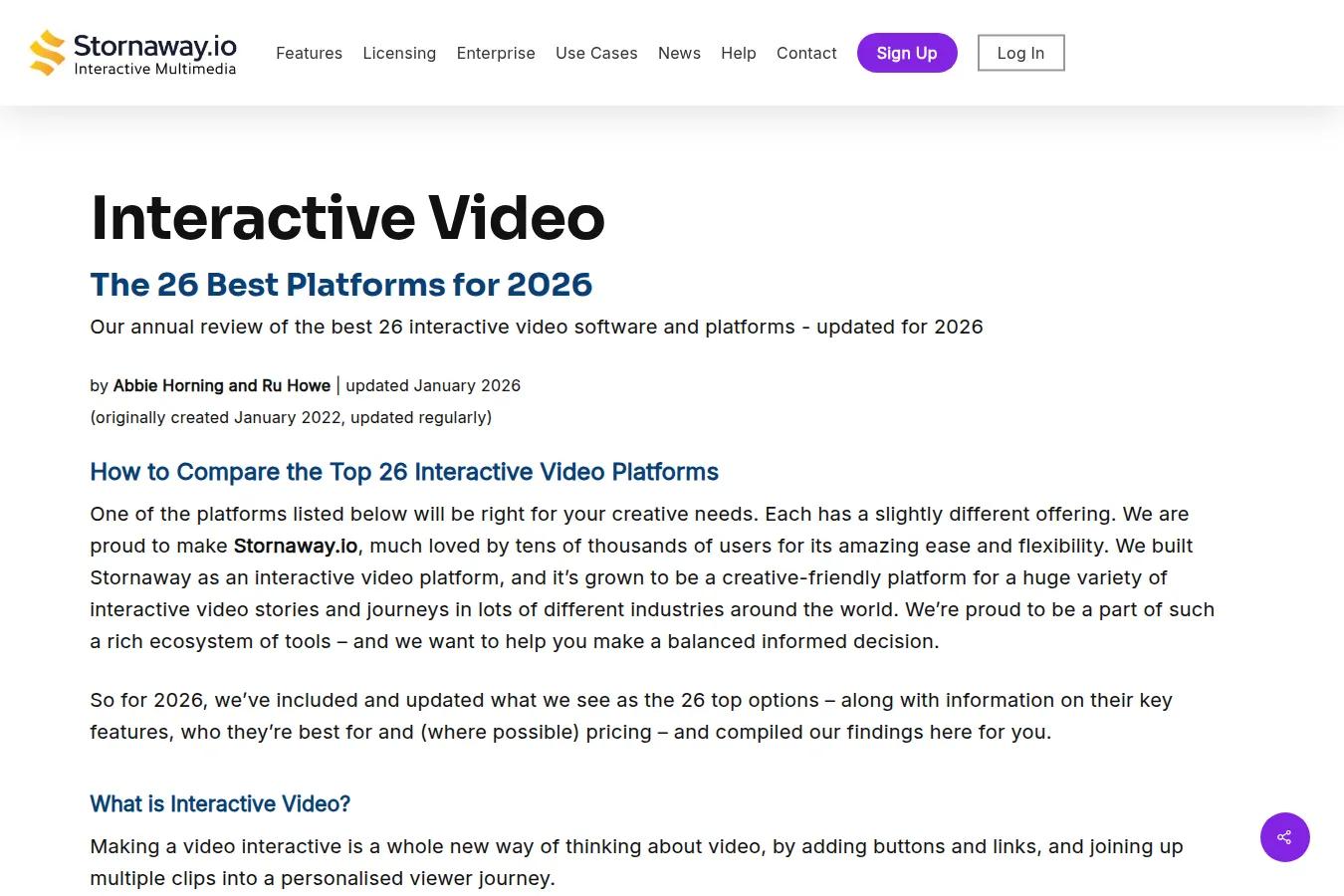Go to the Licensing page

(x=399, y=53)
